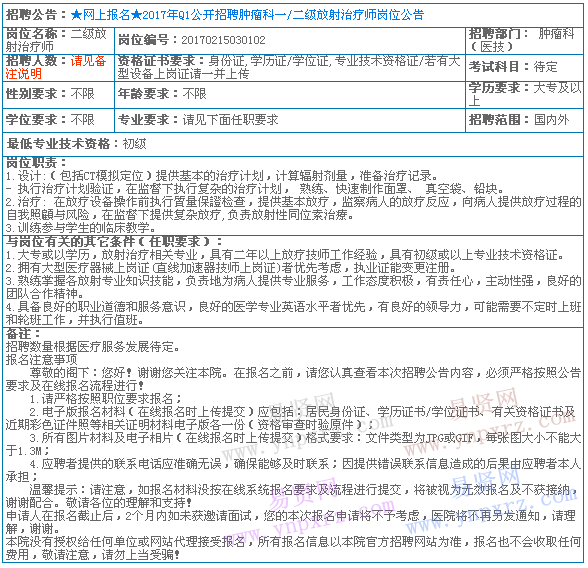This screenshot has width=588, height=568.
Task: Click the '岗位职责：' heading
Action: pyautogui.click(x=36, y=163)
